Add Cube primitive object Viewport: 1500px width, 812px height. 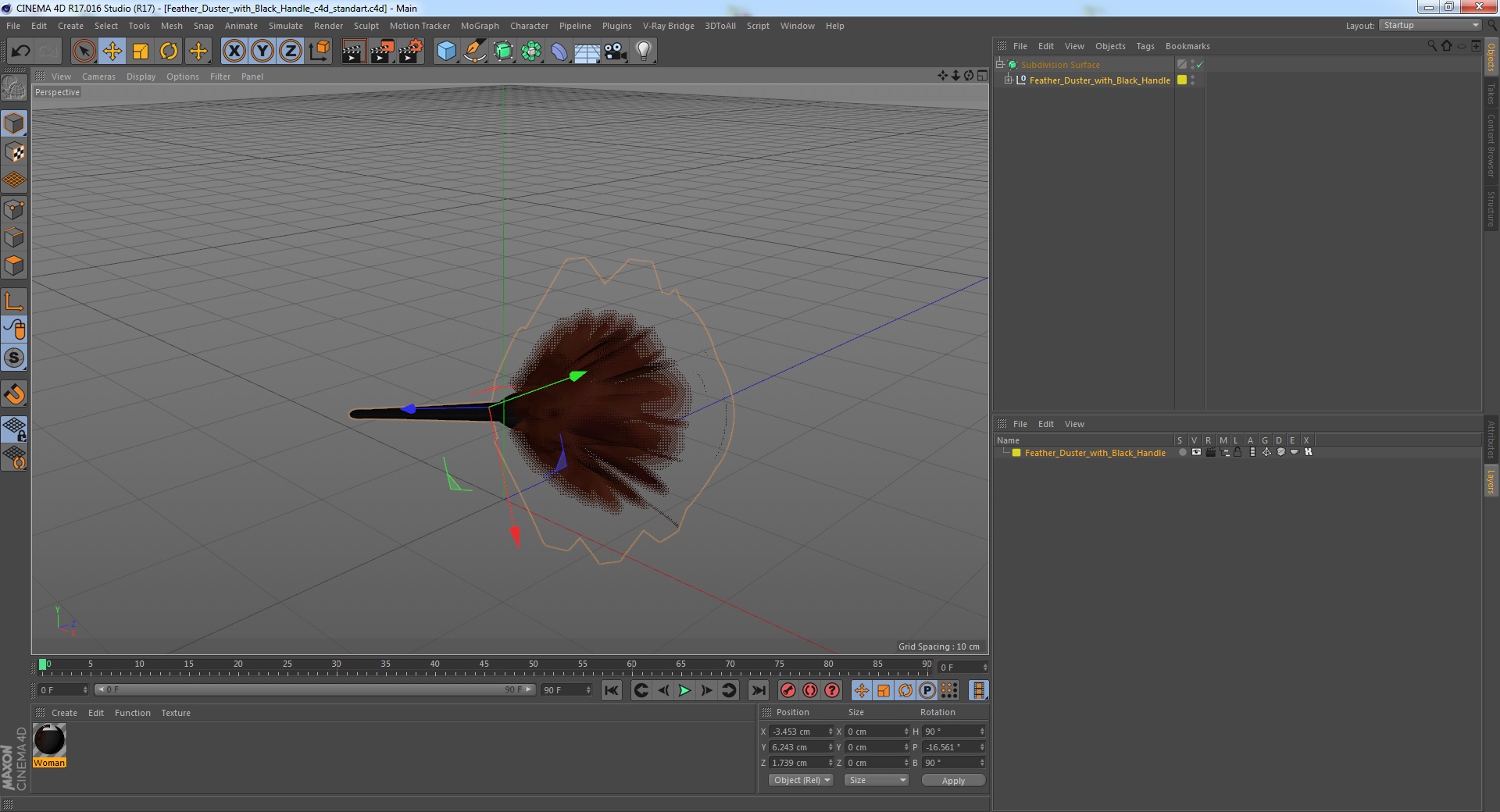[x=446, y=52]
